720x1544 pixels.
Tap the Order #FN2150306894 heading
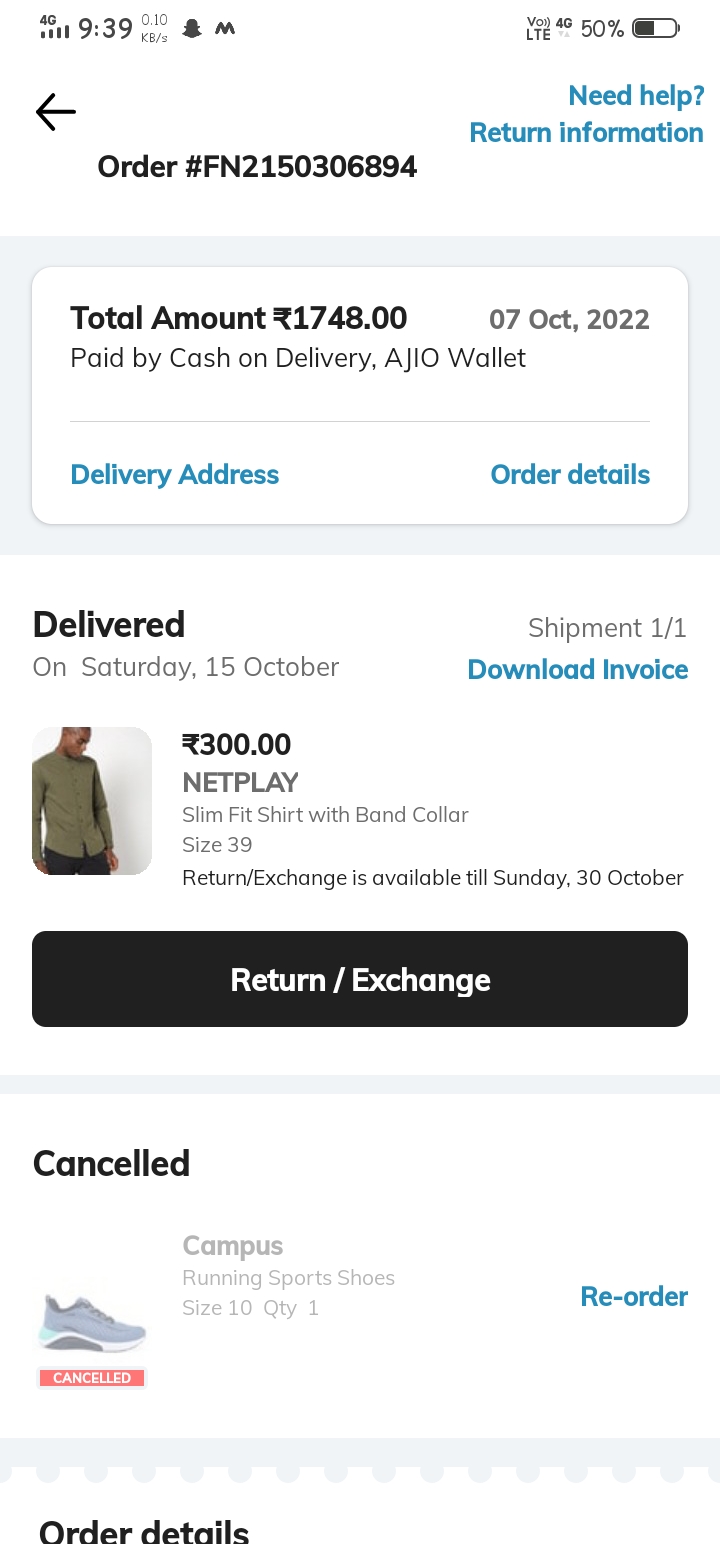pos(257,167)
